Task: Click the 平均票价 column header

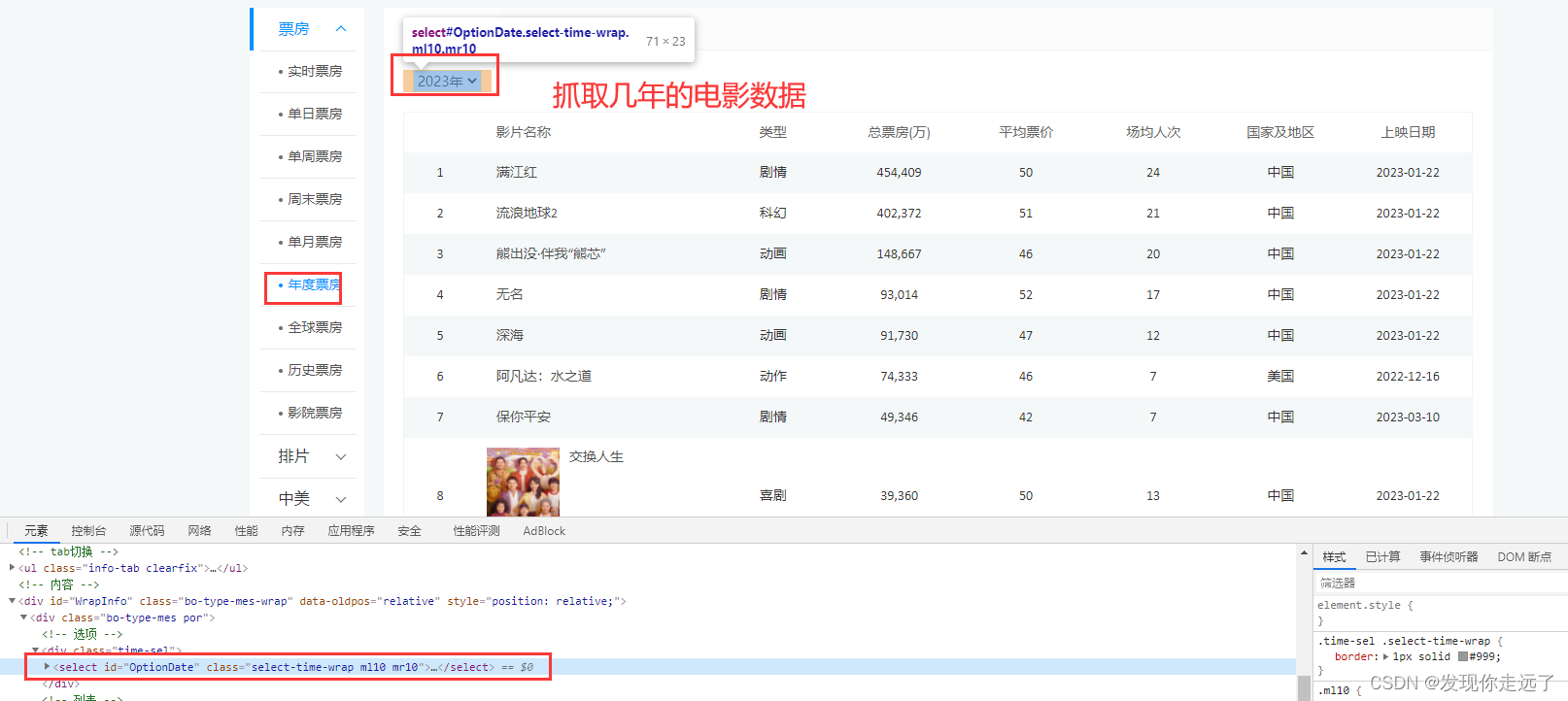Action: 1026,132
